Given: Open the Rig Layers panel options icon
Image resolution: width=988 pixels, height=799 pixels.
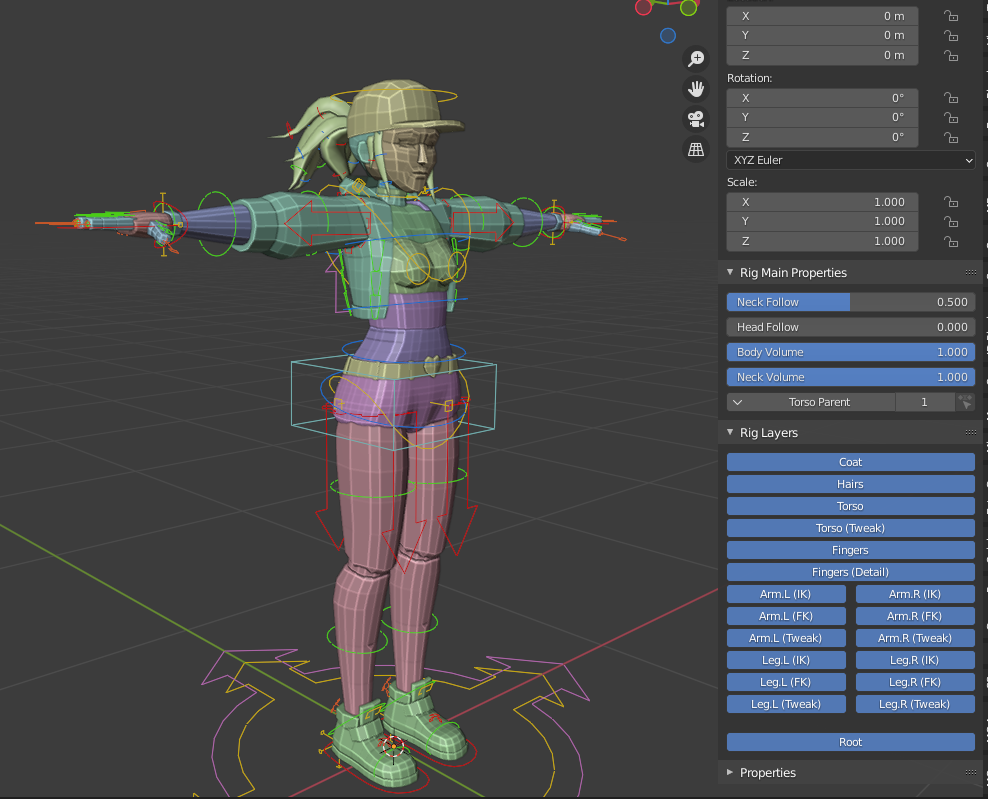Looking at the screenshot, I should [x=969, y=432].
